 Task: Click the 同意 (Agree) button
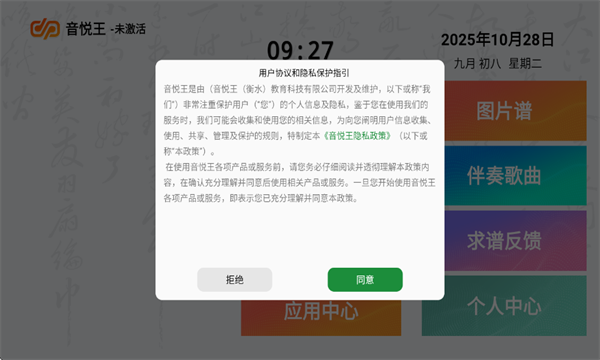(x=365, y=280)
